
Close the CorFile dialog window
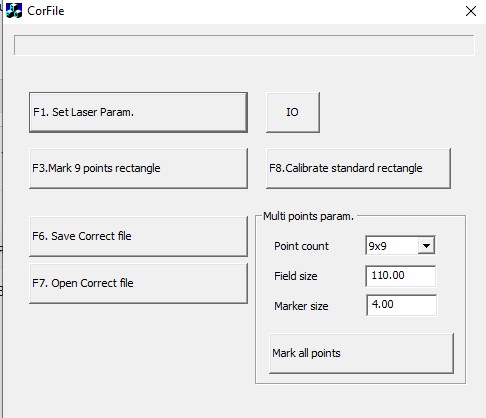click(x=471, y=11)
